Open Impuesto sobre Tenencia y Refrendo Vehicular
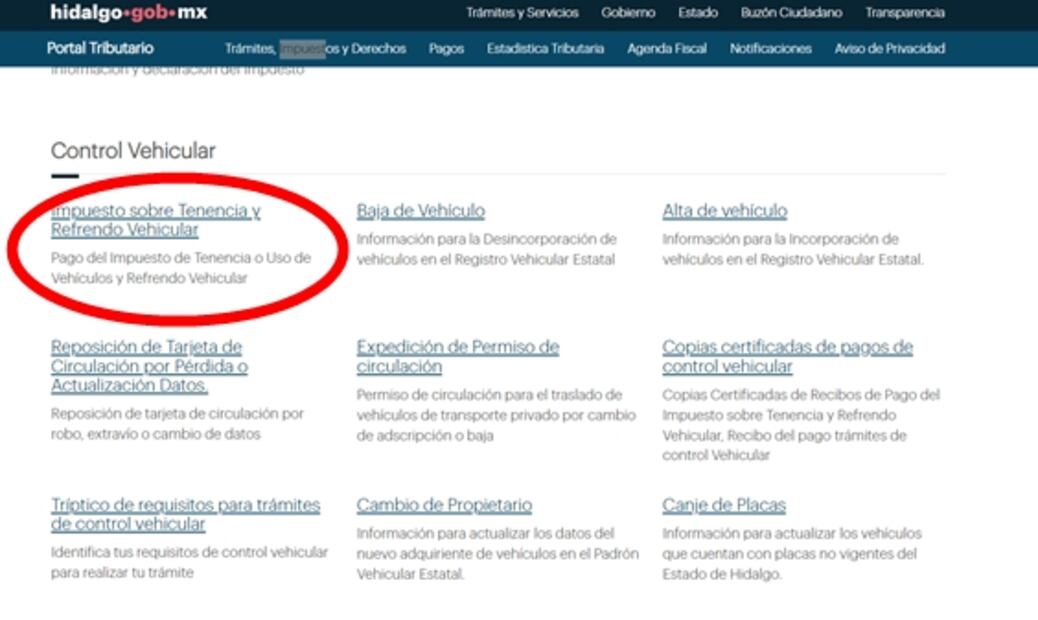Image resolution: width=1038 pixels, height=620 pixels. [155, 220]
